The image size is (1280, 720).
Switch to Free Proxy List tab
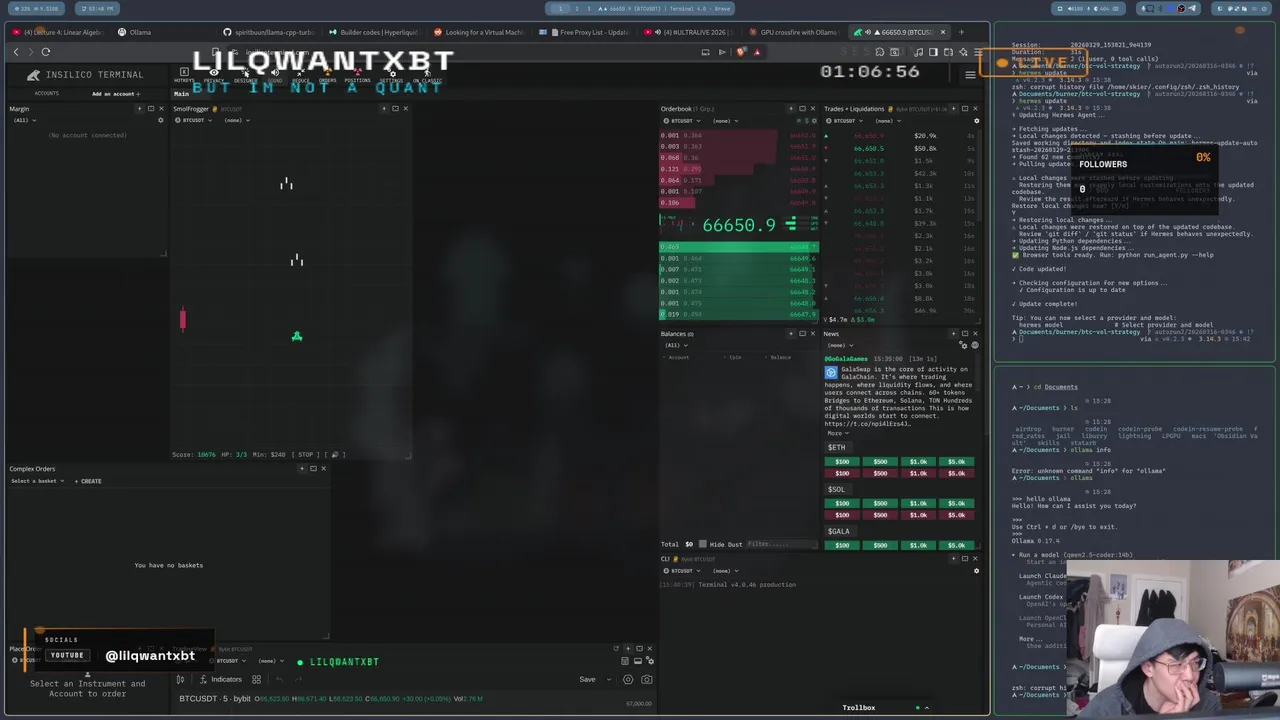(583, 32)
